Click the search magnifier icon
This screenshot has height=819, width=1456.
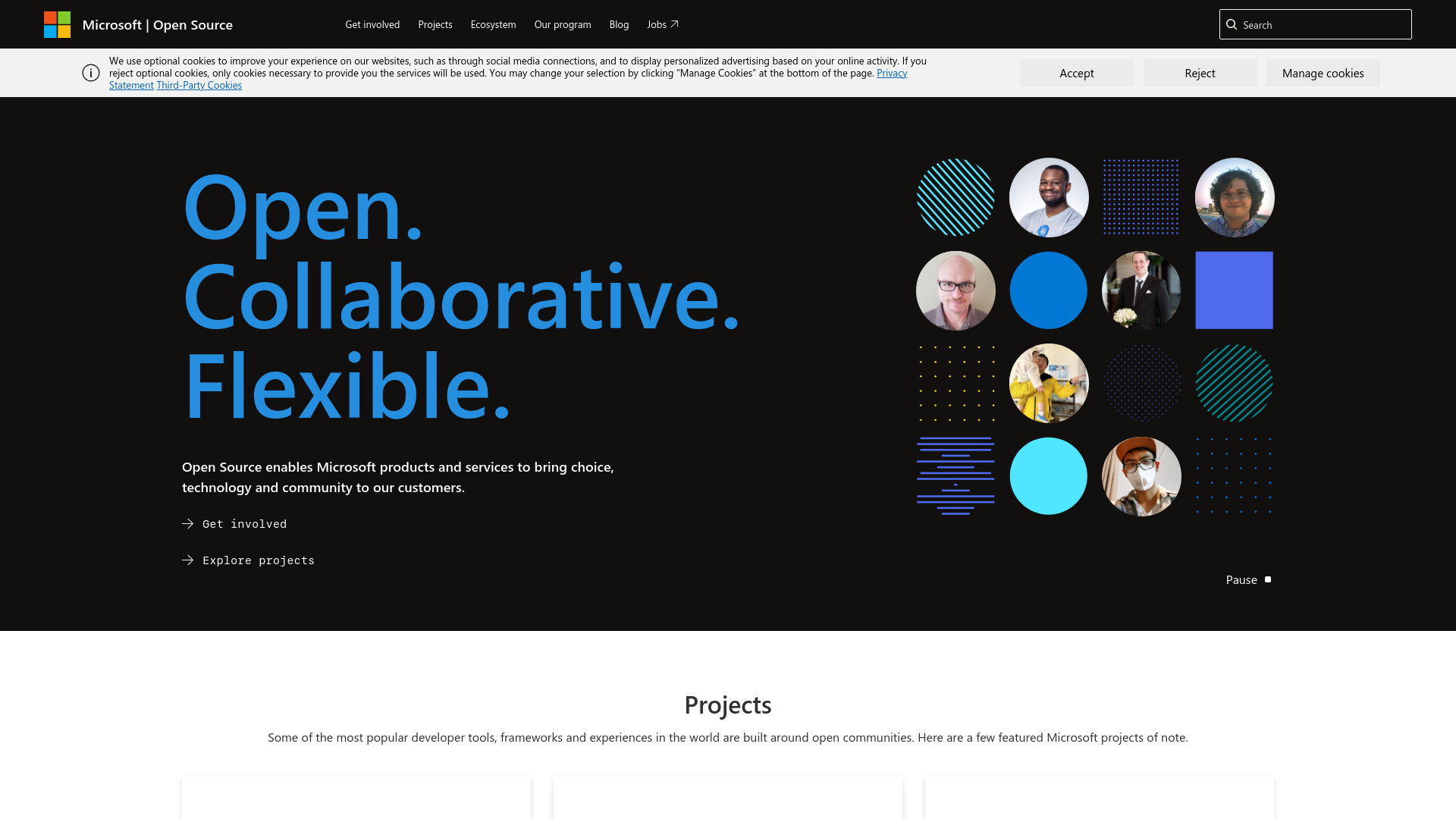(1232, 24)
